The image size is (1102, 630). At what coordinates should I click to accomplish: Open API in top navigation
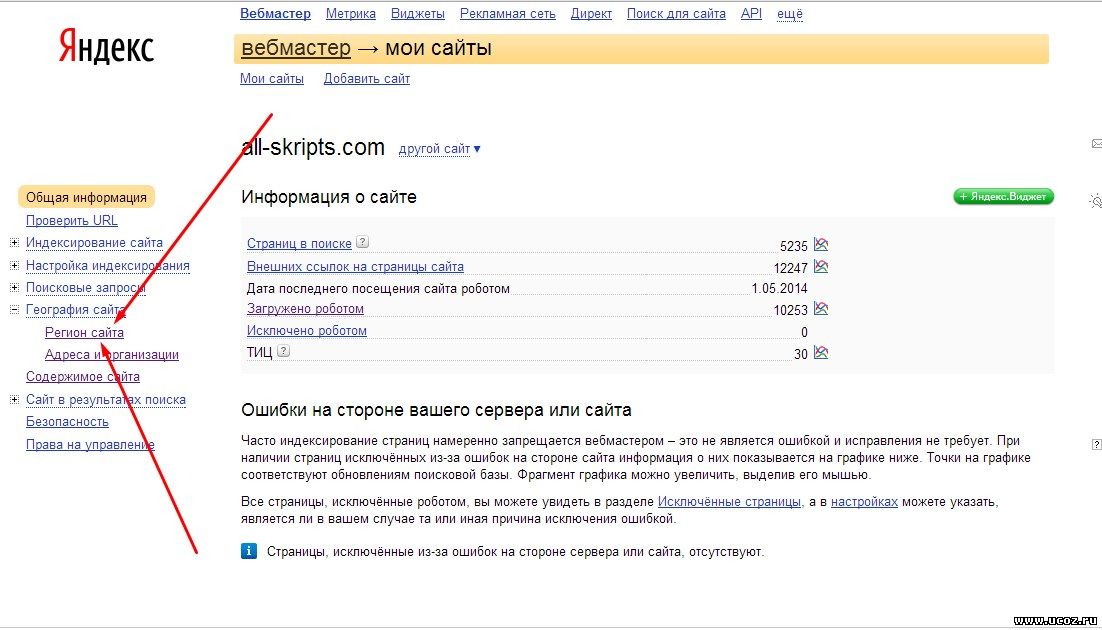[x=751, y=13]
